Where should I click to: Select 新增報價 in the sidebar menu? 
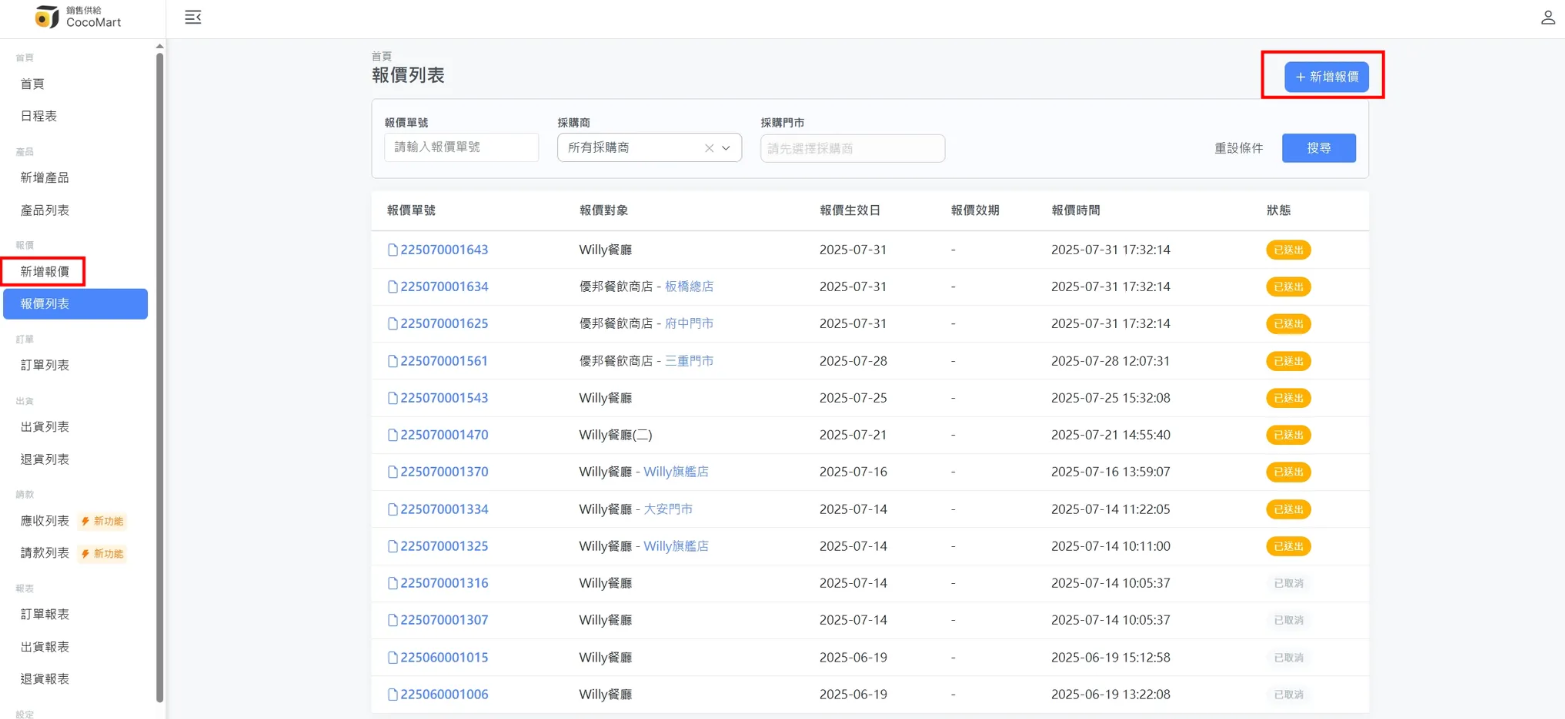point(45,271)
